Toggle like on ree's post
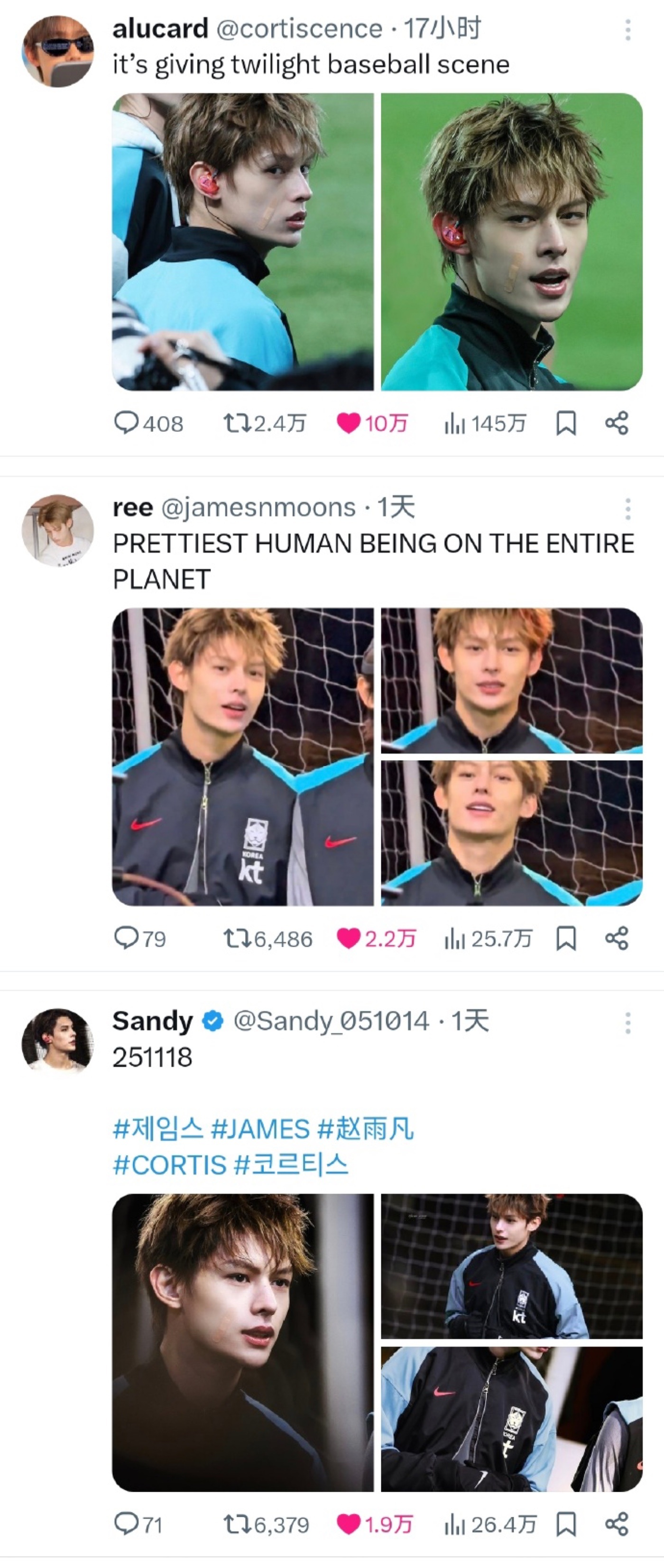The height and width of the screenshot is (1568, 664). coord(349,938)
